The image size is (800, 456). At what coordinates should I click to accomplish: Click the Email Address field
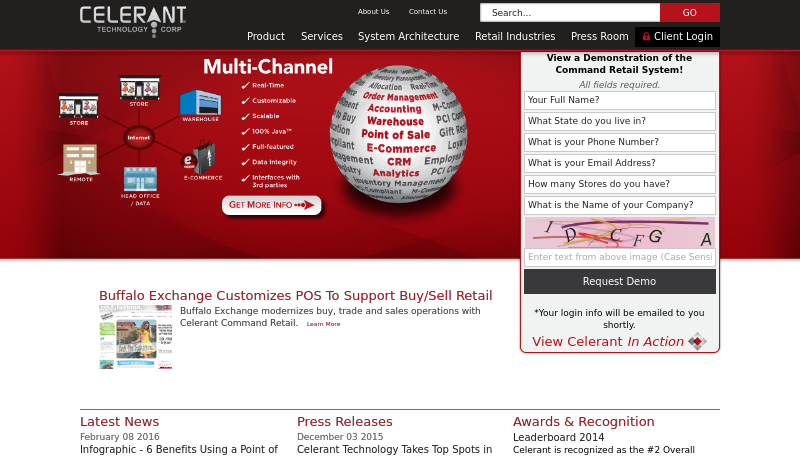pyautogui.click(x=619, y=163)
